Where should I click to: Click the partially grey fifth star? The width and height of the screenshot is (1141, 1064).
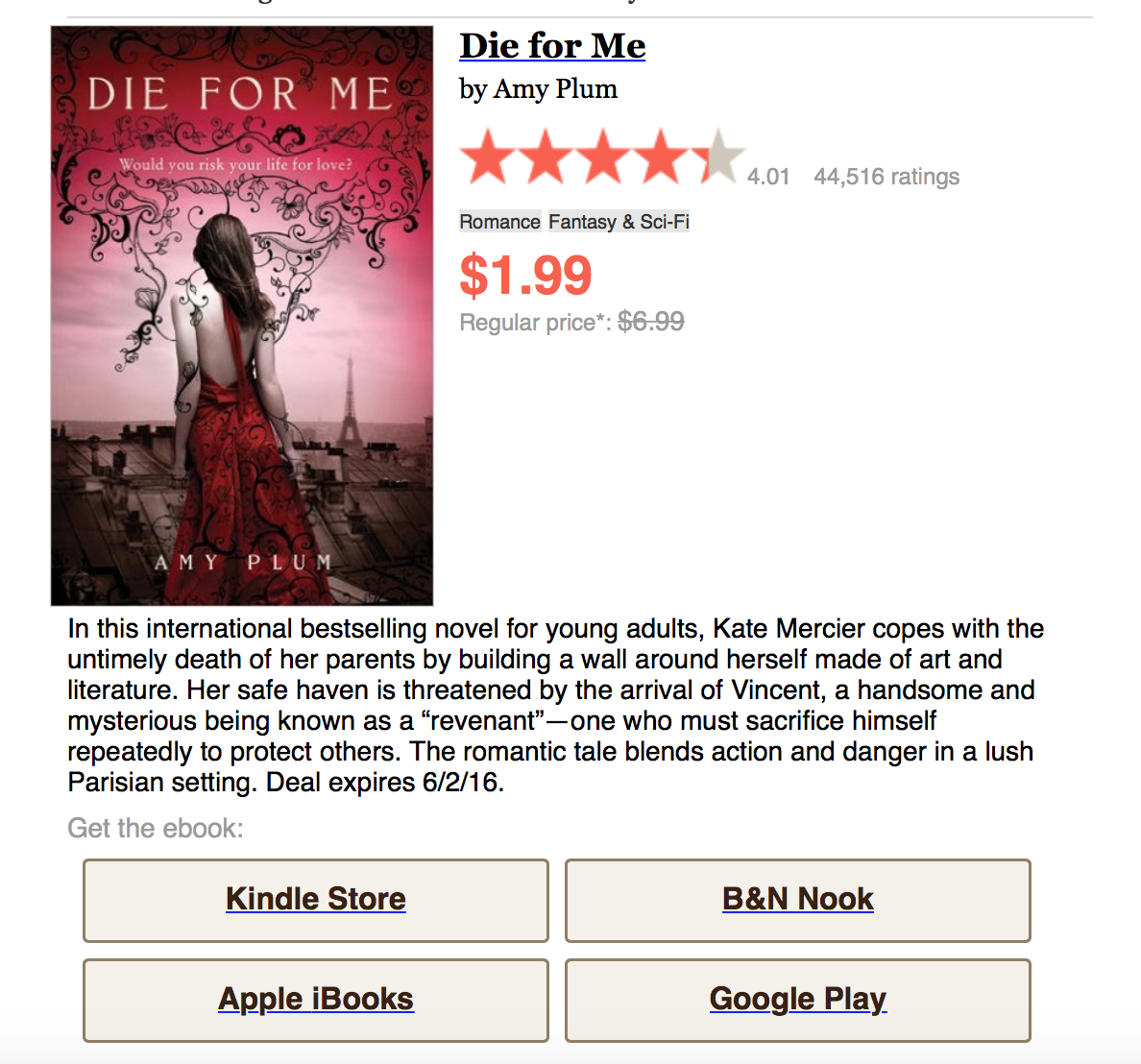pyautogui.click(x=718, y=157)
